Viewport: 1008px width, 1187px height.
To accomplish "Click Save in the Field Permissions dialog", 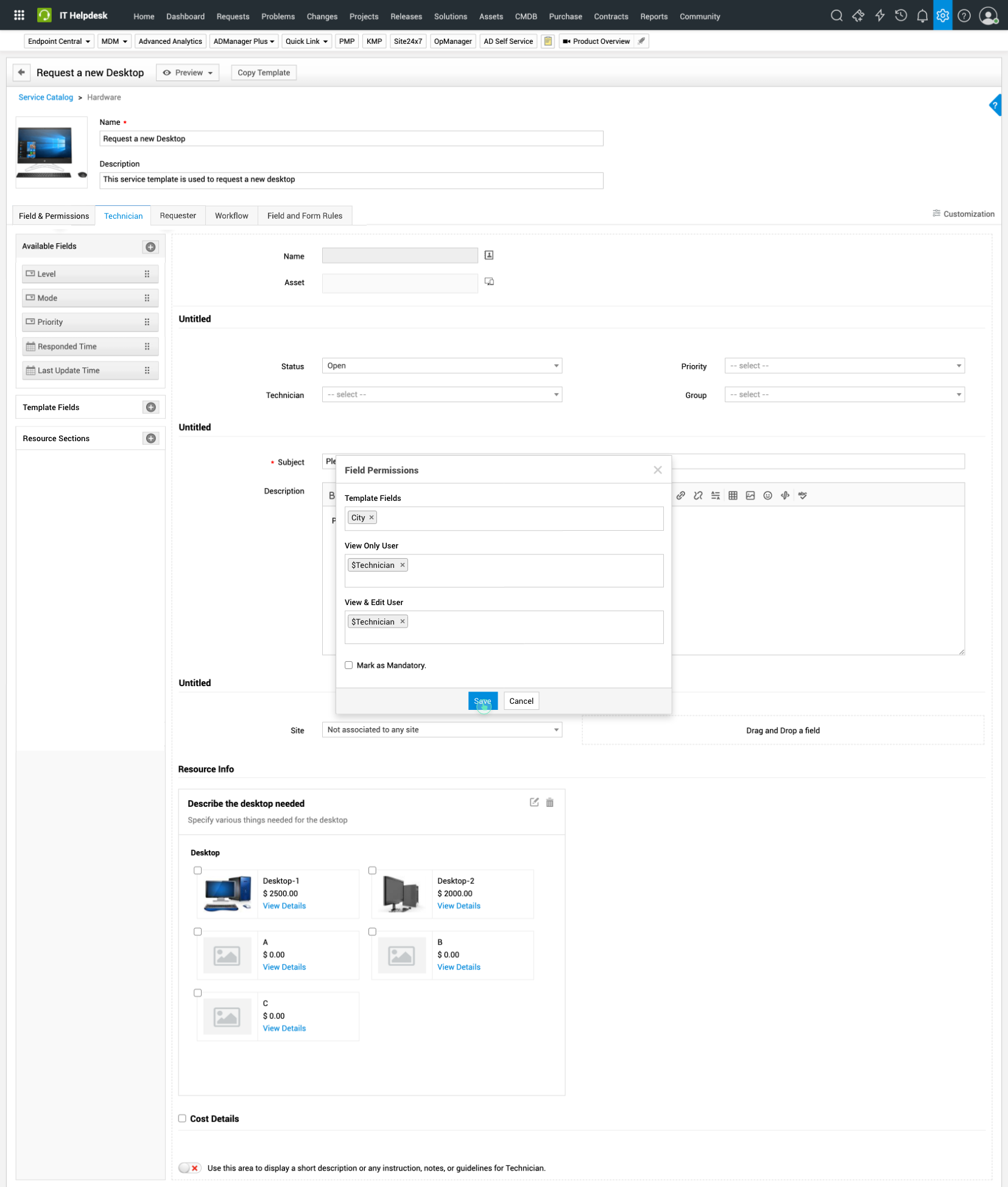I will click(x=482, y=701).
